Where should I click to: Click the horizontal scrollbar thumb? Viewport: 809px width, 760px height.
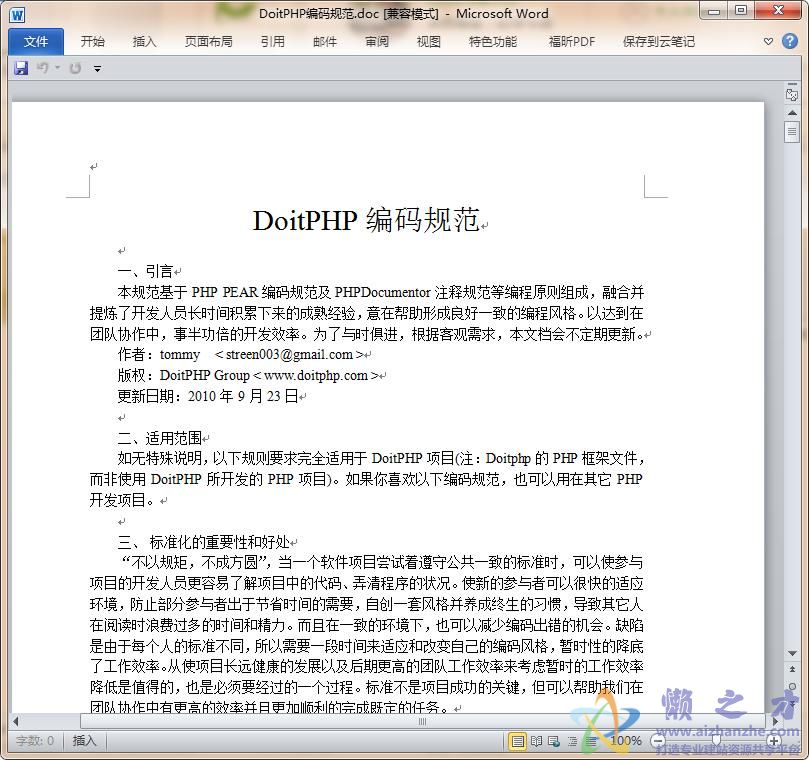pos(422,721)
